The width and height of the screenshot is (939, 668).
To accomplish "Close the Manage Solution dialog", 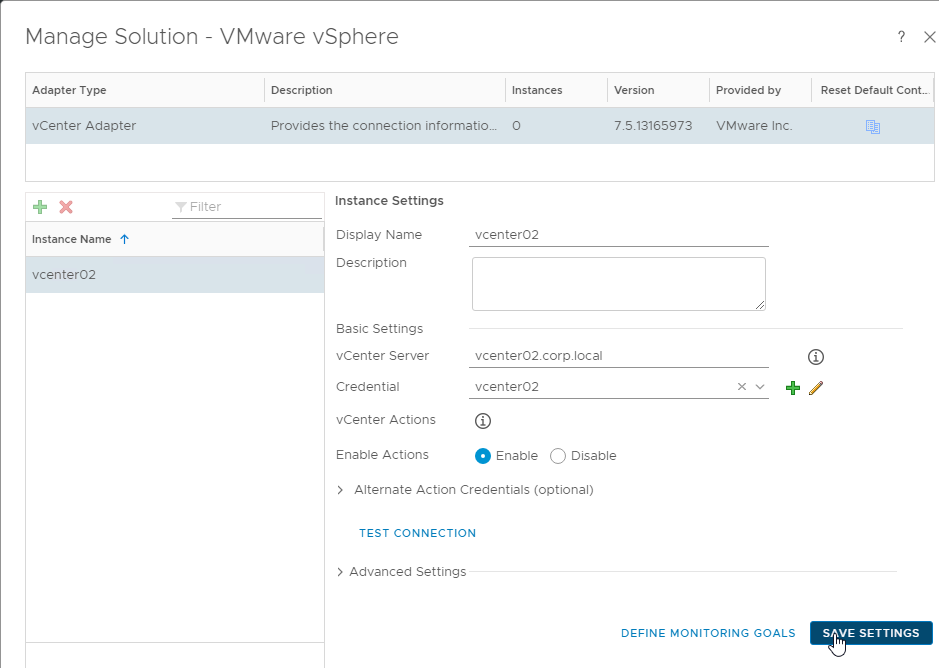I will coord(929,37).
